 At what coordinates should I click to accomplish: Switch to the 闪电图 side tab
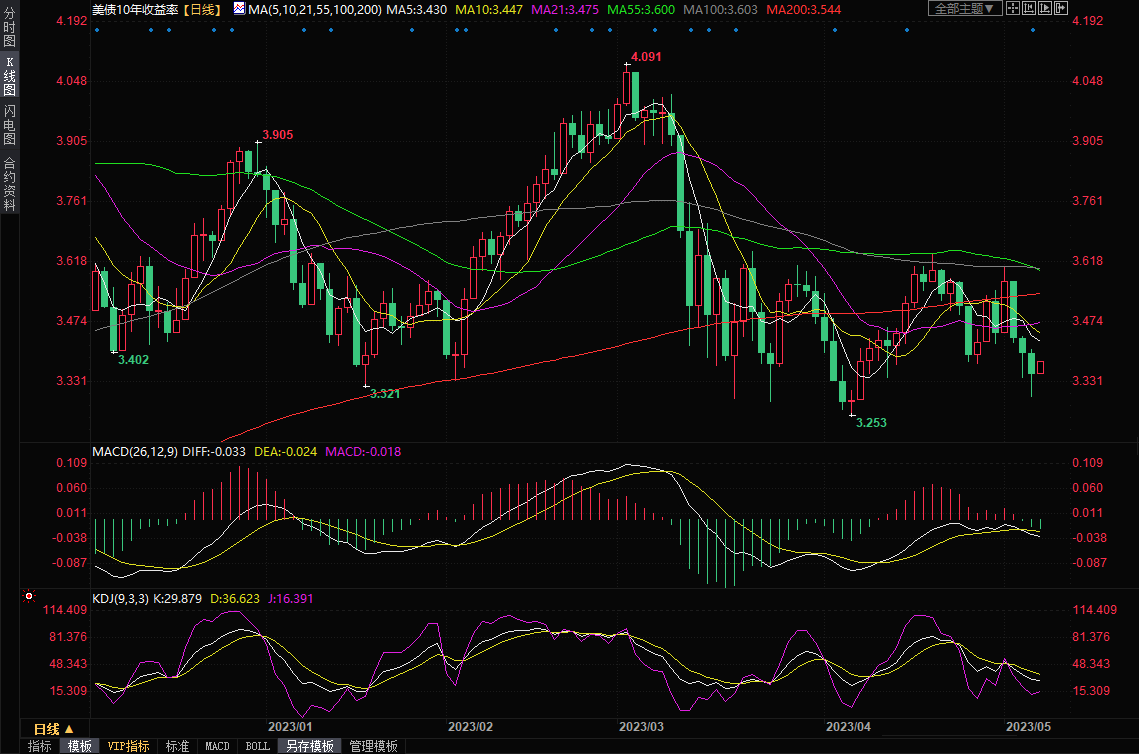(x=9, y=124)
